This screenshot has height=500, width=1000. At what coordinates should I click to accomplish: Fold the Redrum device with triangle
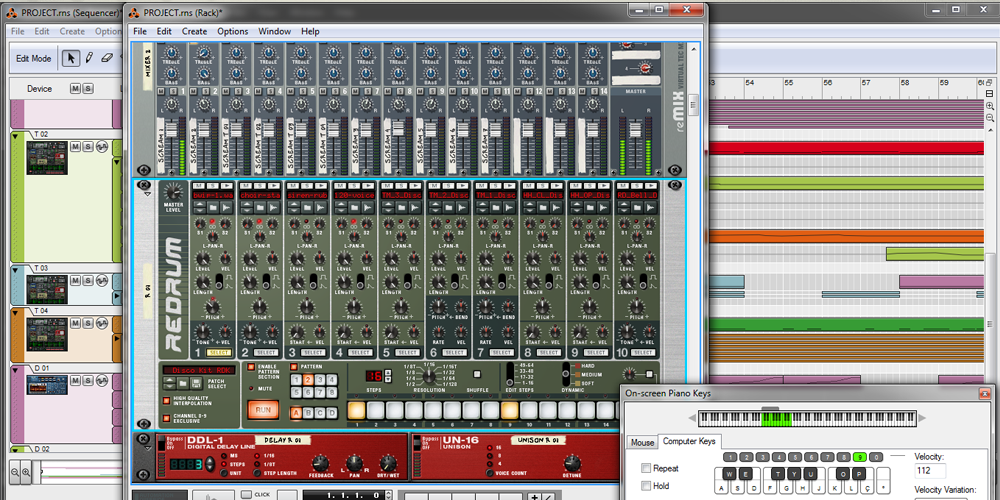(145, 194)
